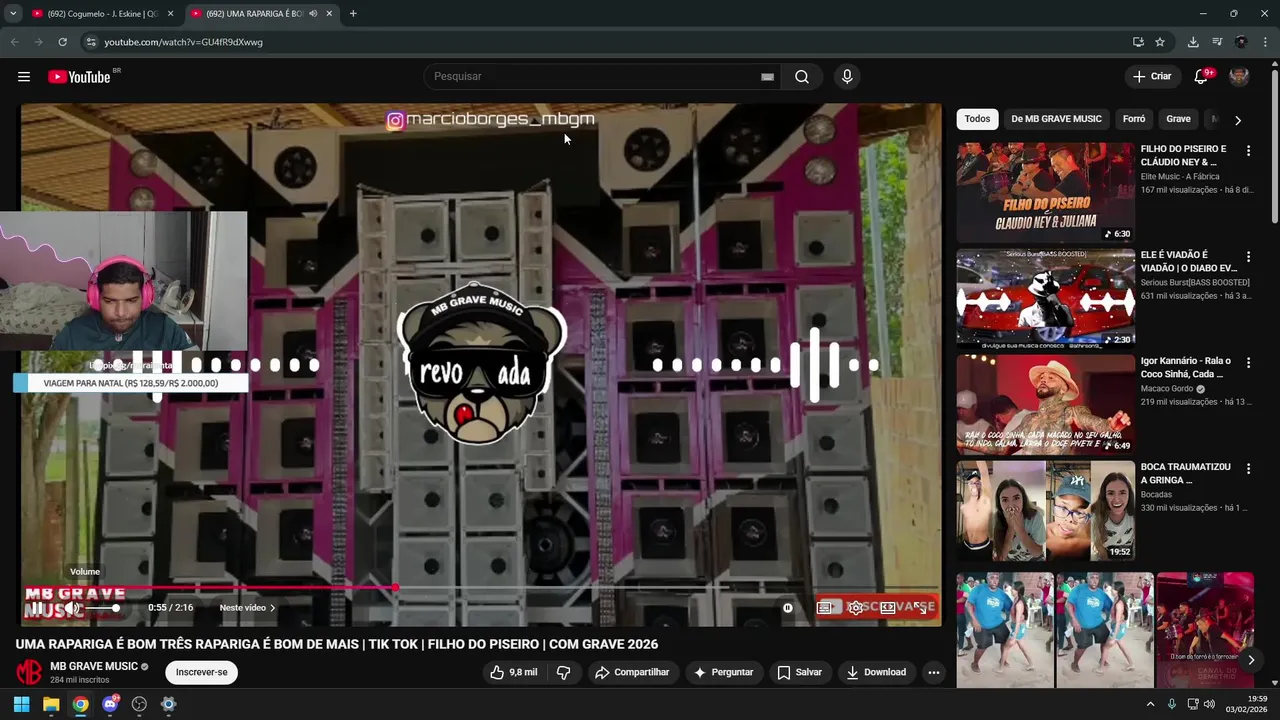Open File Explorer from the taskbar
The height and width of the screenshot is (720, 1280).
(x=51, y=704)
